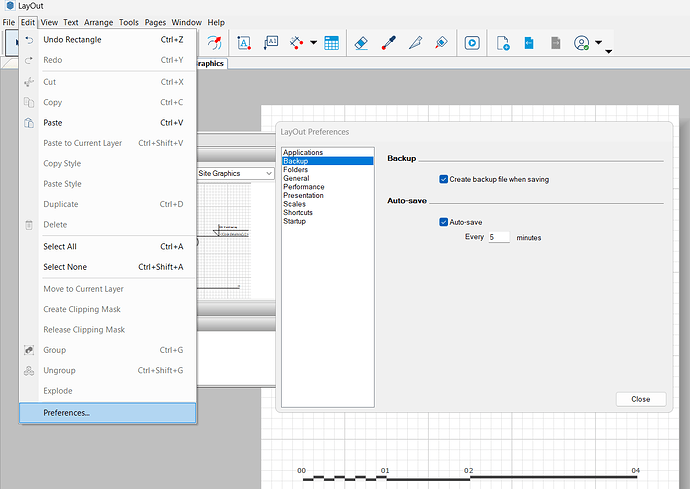
Task: Choose Preferences... from the Edit menu
Action: 66,413
